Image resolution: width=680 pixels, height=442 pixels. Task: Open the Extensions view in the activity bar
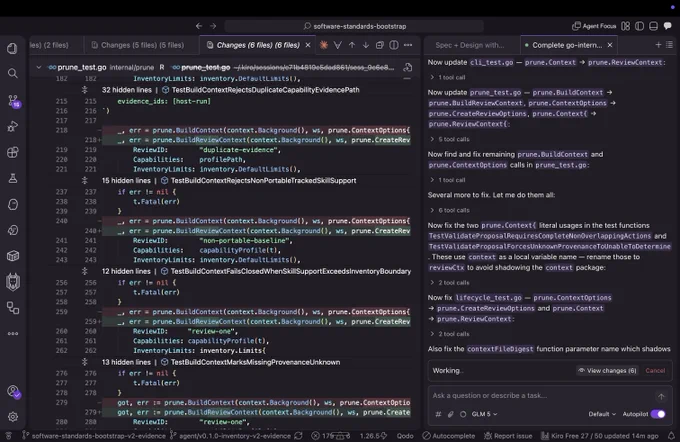(x=13, y=152)
